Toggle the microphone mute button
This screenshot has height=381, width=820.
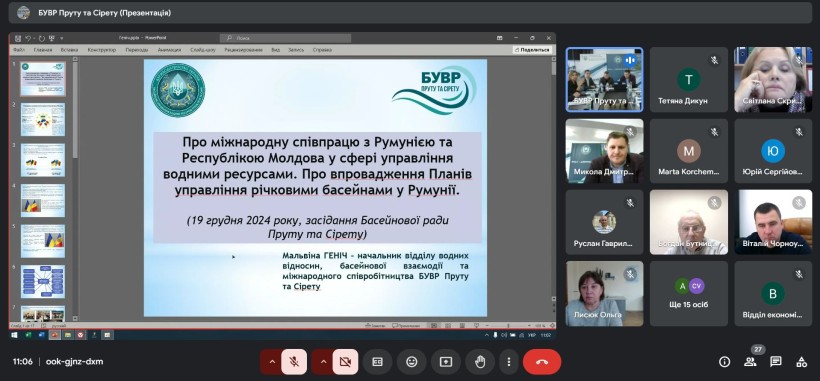tap(294, 362)
